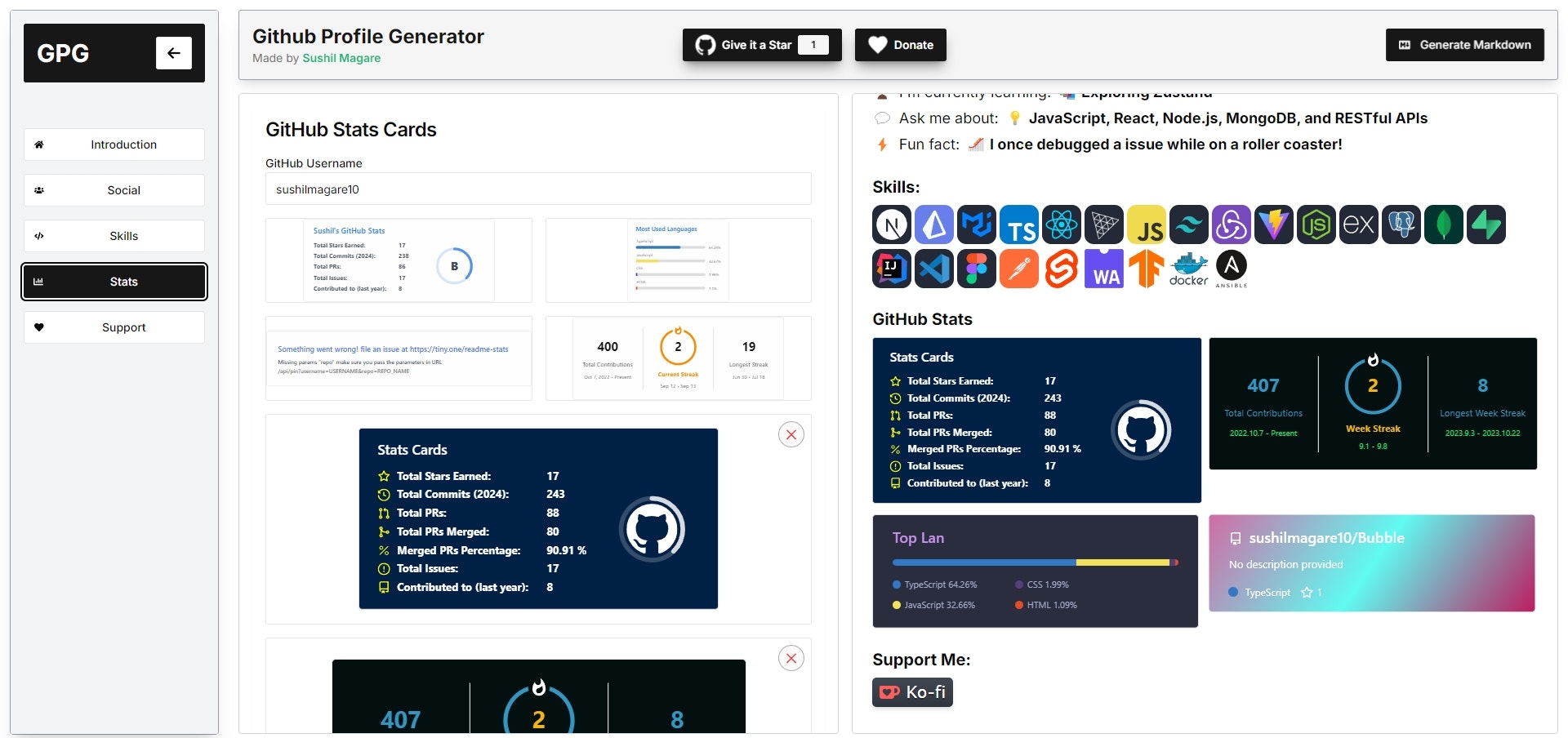
Task: Click the TypeScript skill icon
Action: 1019,225
